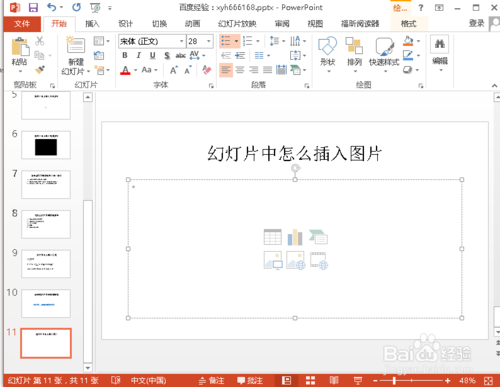Collapse the ribbon with the arrow
This screenshot has width=500, height=387.
click(494, 86)
